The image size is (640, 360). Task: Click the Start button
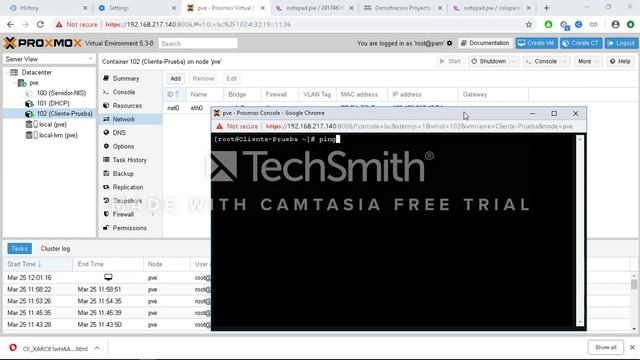point(450,61)
